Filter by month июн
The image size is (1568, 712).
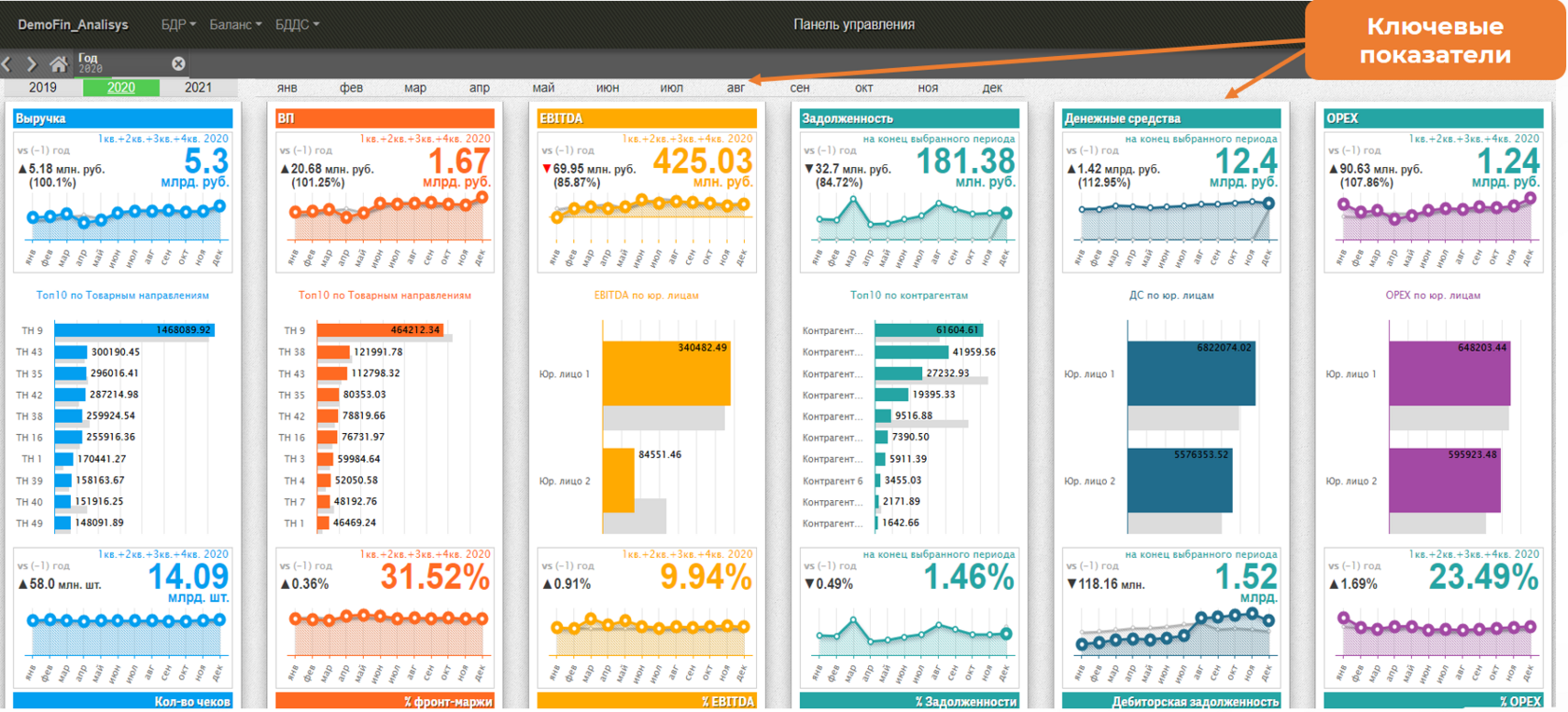[608, 88]
